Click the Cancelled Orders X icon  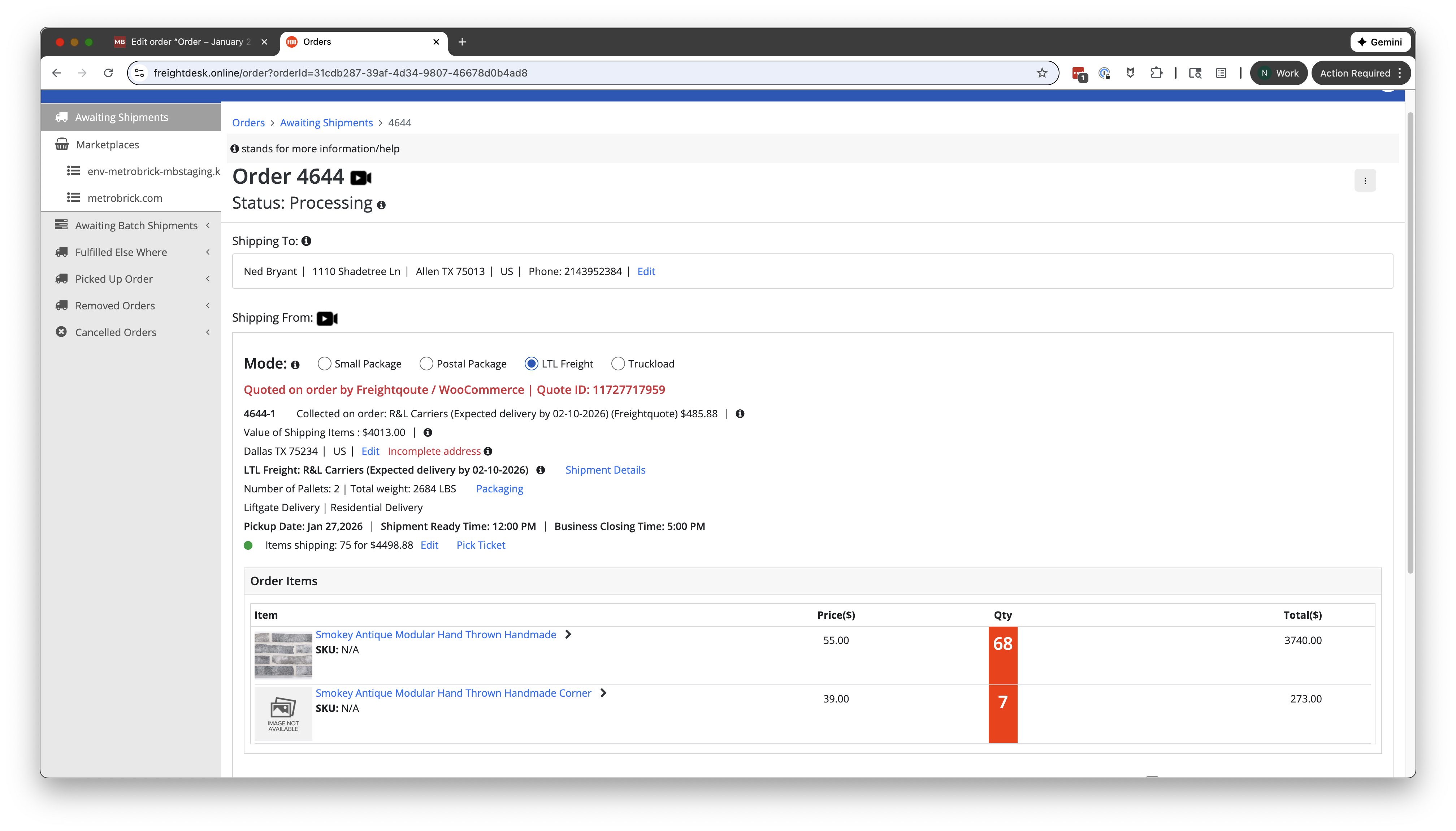(62, 332)
